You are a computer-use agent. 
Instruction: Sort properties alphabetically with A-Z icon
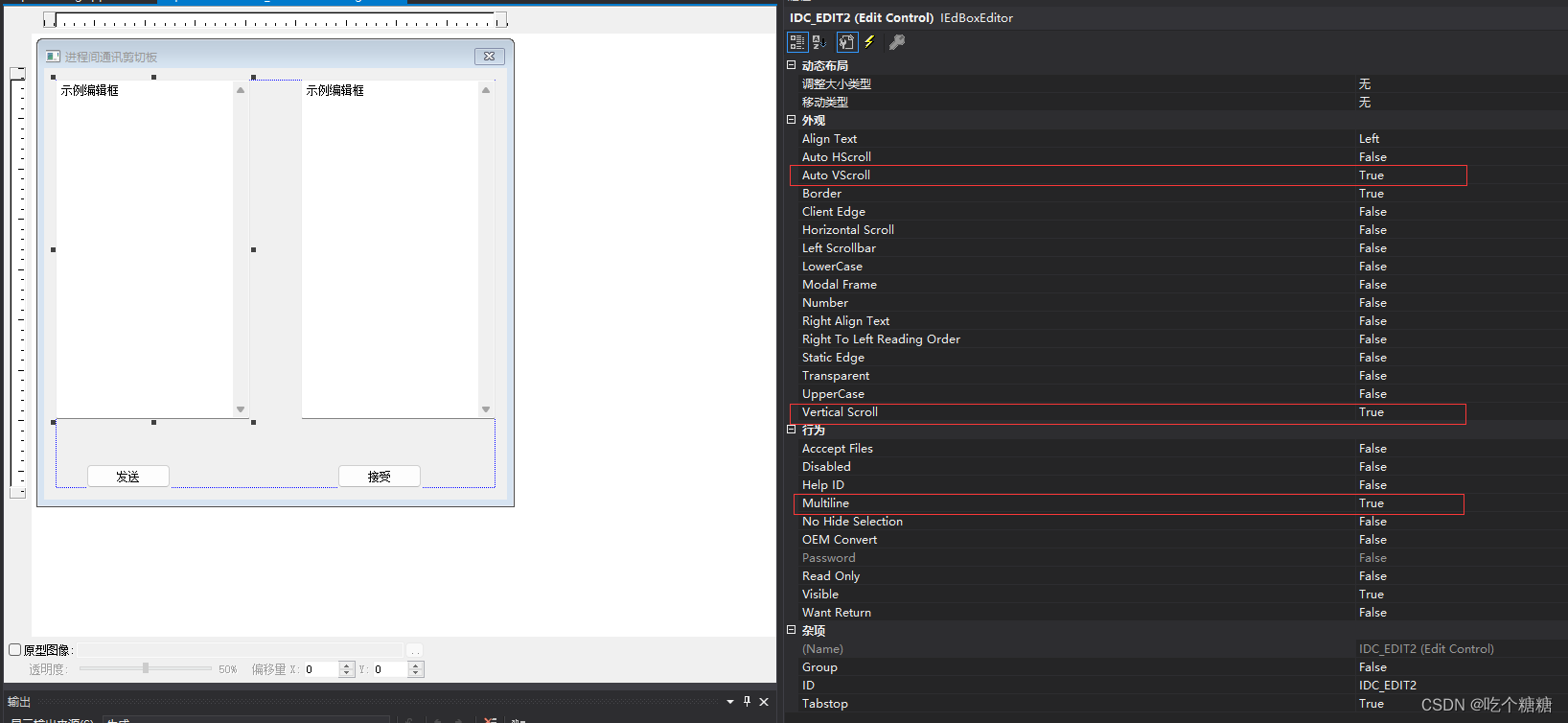[x=819, y=42]
